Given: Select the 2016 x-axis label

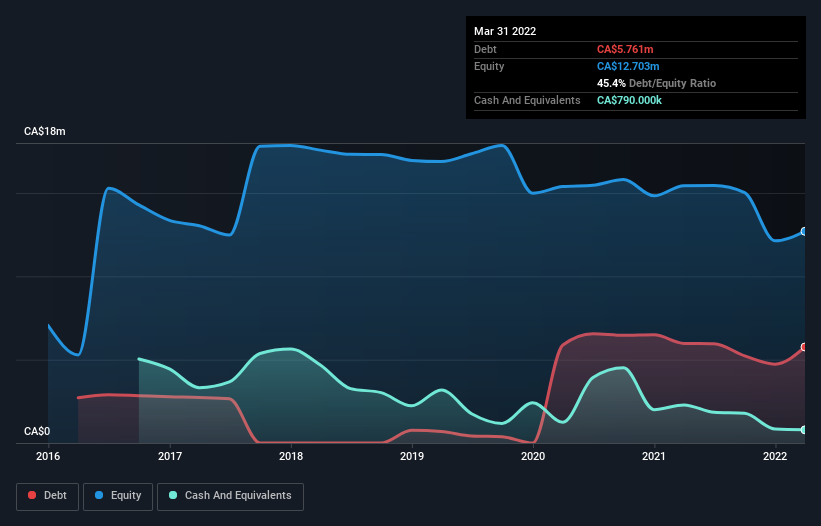Looking at the screenshot, I should click(x=48, y=456).
